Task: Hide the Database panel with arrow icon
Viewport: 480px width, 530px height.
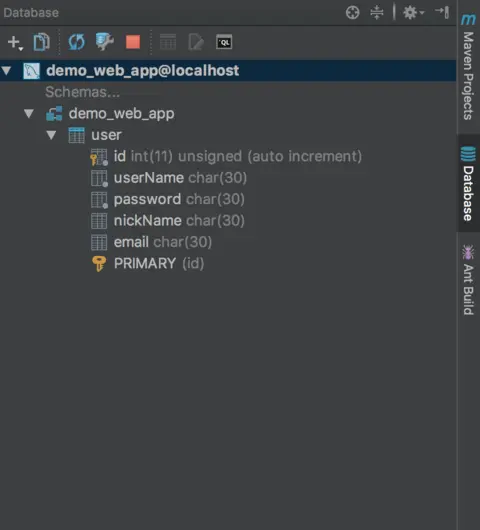Action: (x=442, y=12)
